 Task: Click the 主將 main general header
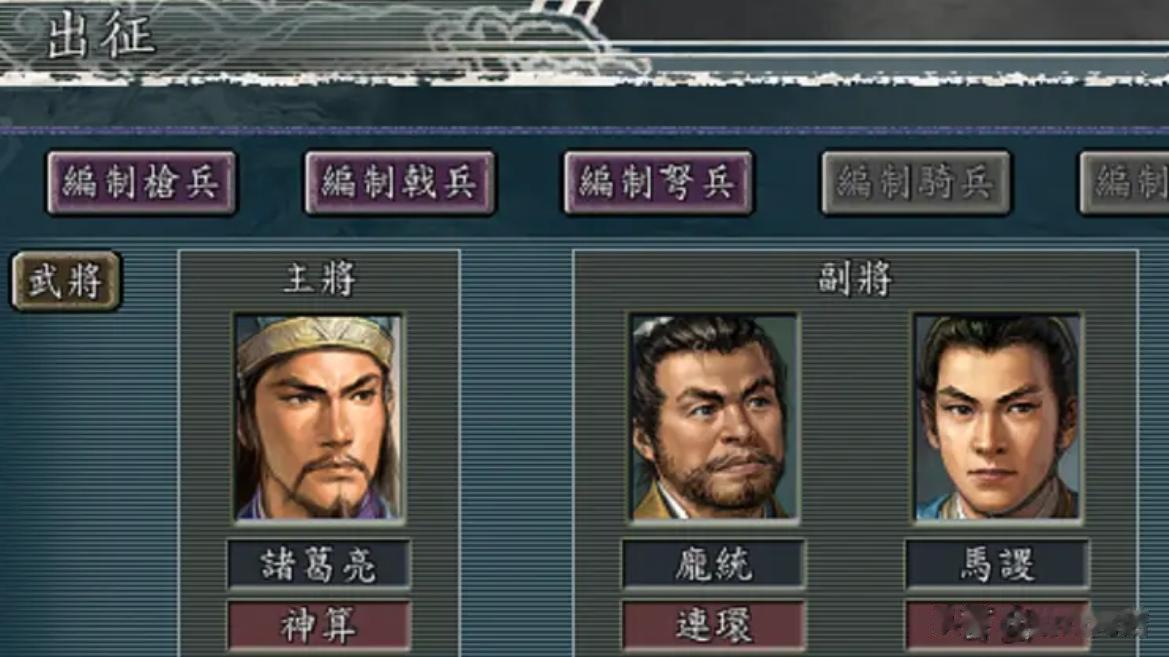point(320,280)
